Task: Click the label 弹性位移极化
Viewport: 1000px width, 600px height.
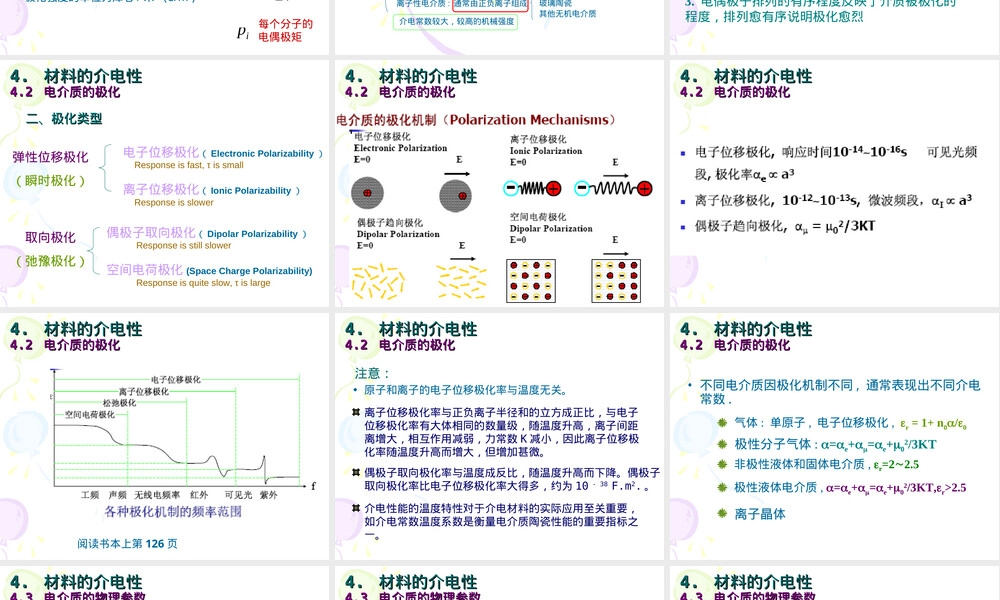Action: tap(50, 157)
